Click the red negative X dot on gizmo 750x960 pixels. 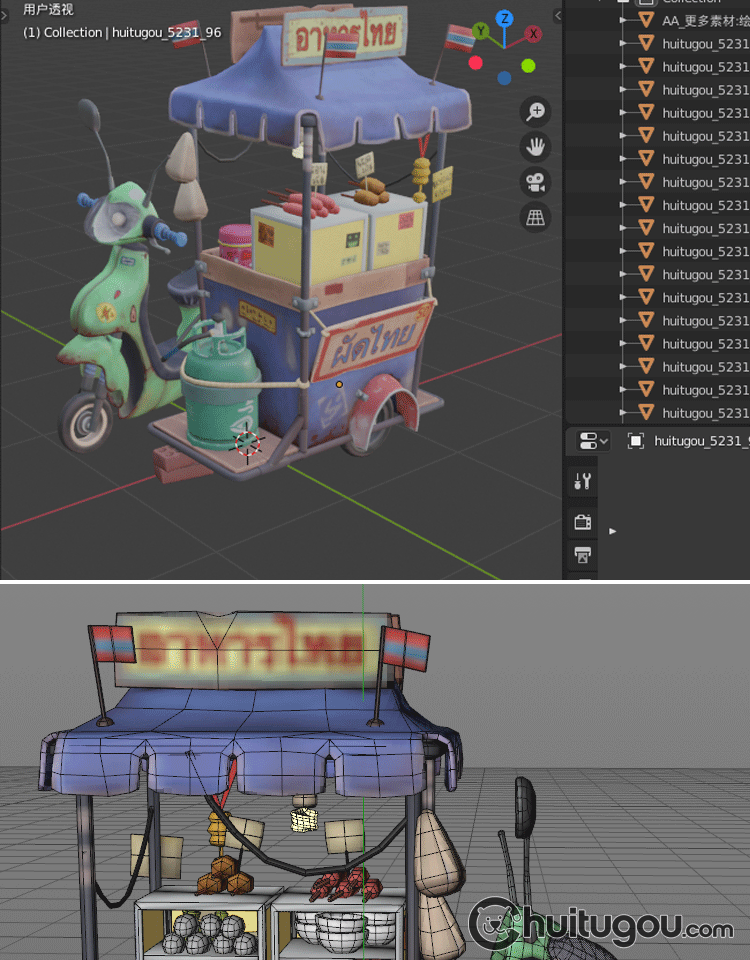point(476,63)
